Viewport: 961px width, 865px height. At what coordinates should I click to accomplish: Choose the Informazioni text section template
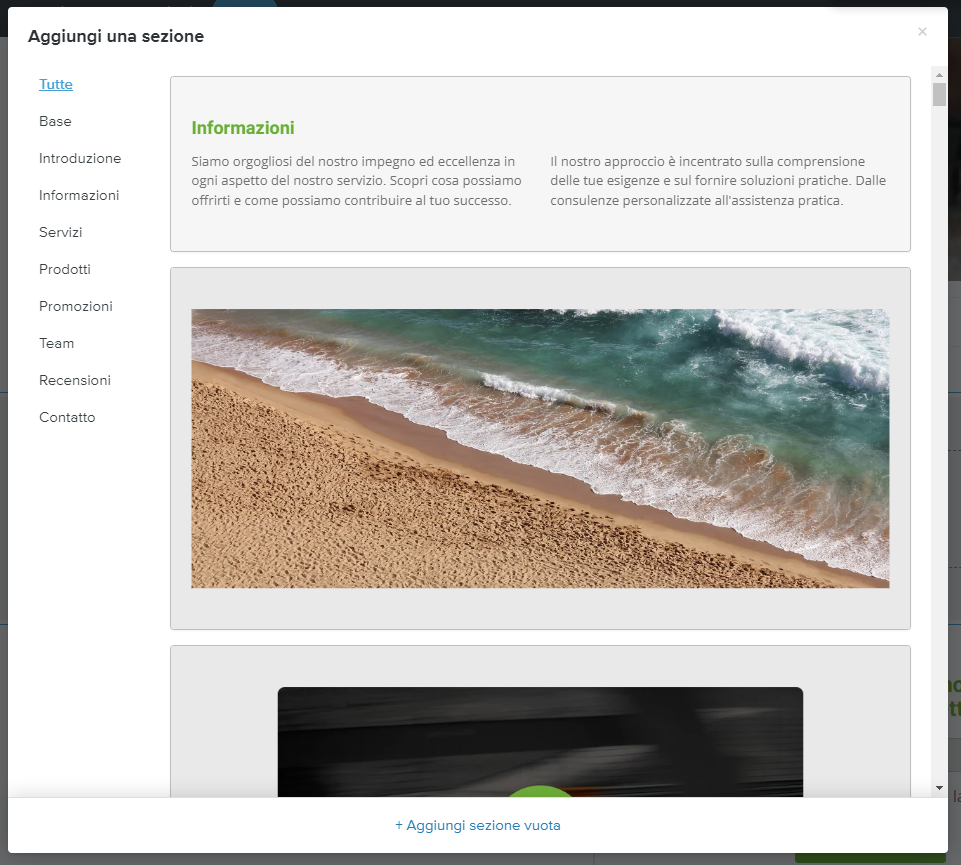[x=540, y=164]
